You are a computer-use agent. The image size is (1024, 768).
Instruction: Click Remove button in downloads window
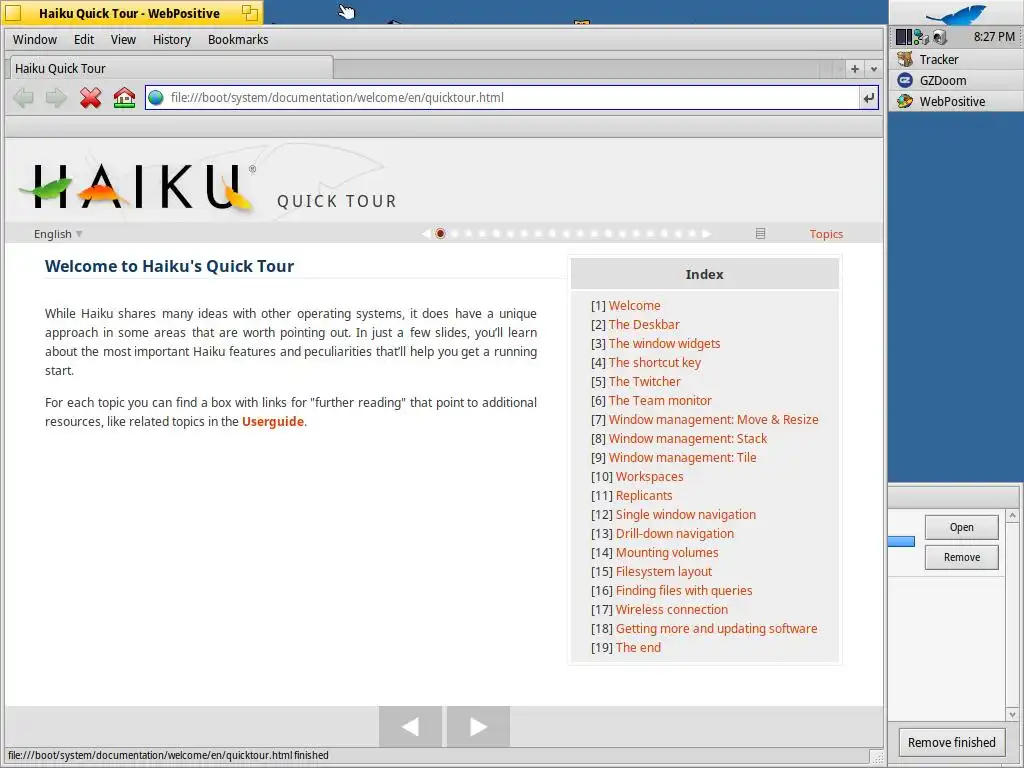pos(961,557)
